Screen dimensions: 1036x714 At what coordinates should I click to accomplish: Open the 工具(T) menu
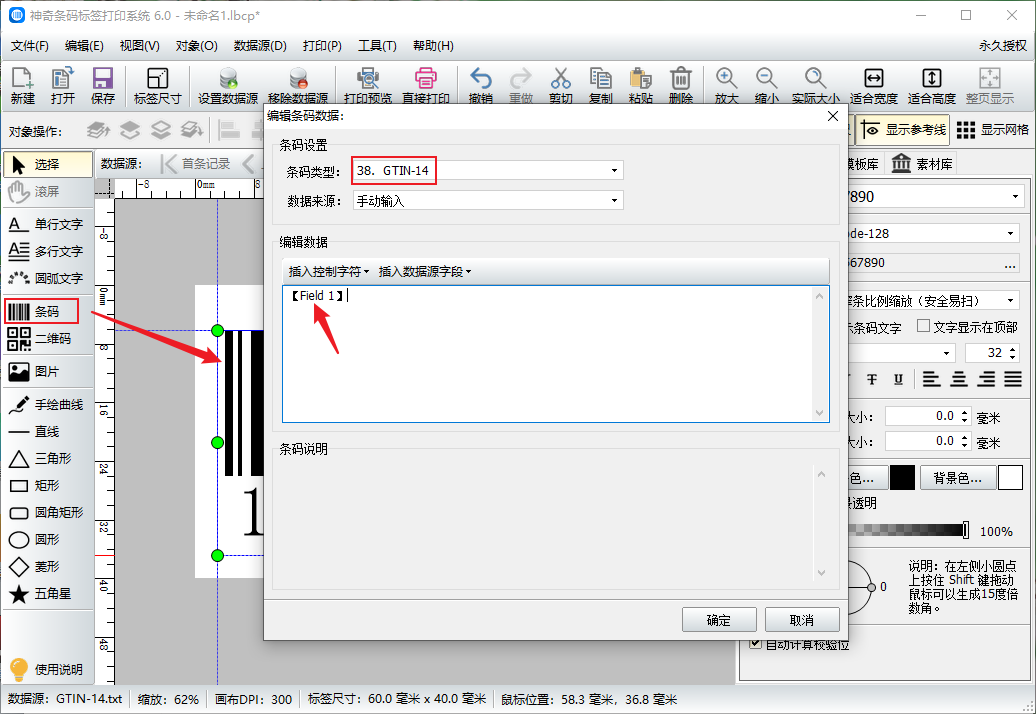(x=377, y=46)
